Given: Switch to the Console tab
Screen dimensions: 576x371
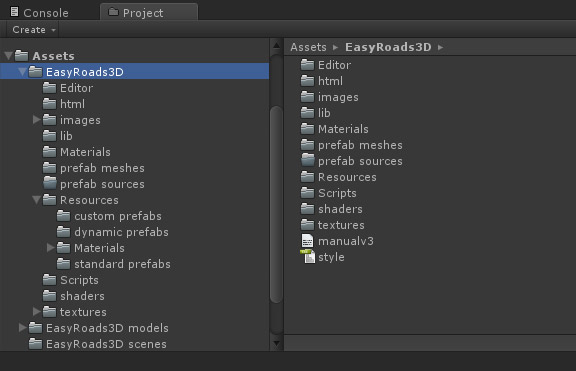Looking at the screenshot, I should click(x=39, y=12).
